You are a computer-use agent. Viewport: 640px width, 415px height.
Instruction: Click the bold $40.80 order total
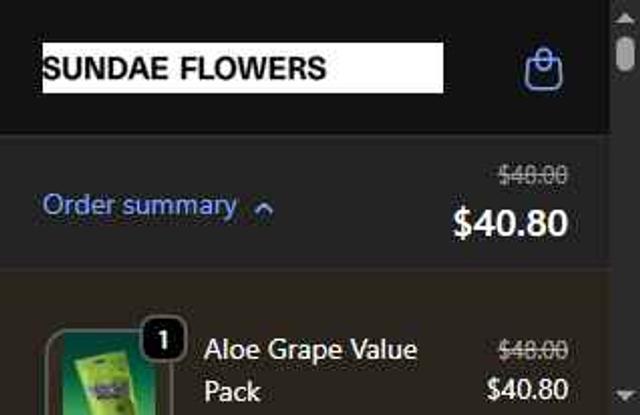[510, 223]
